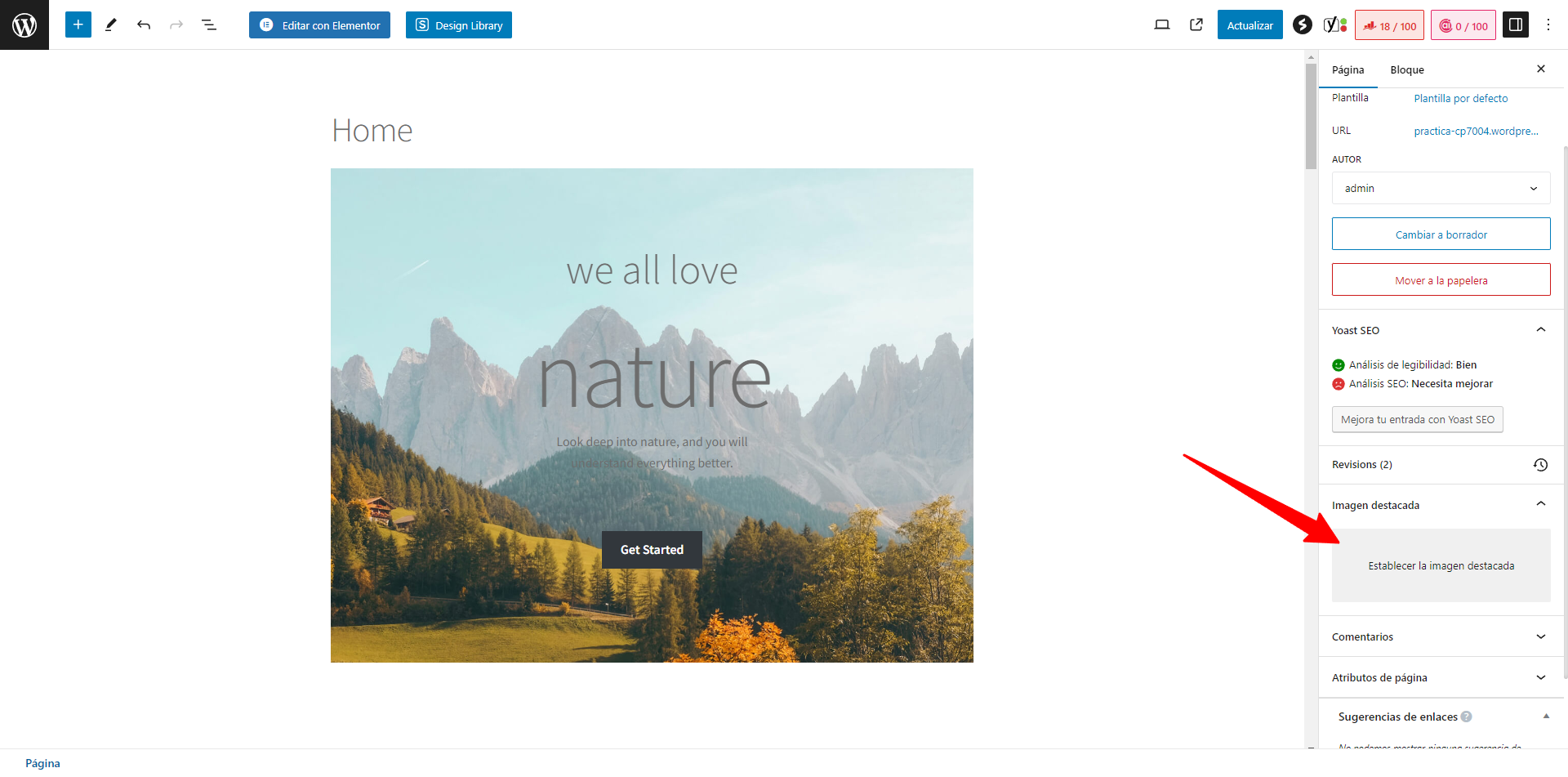Click the WordPress logo icon
The image size is (1568, 777).
(24, 25)
